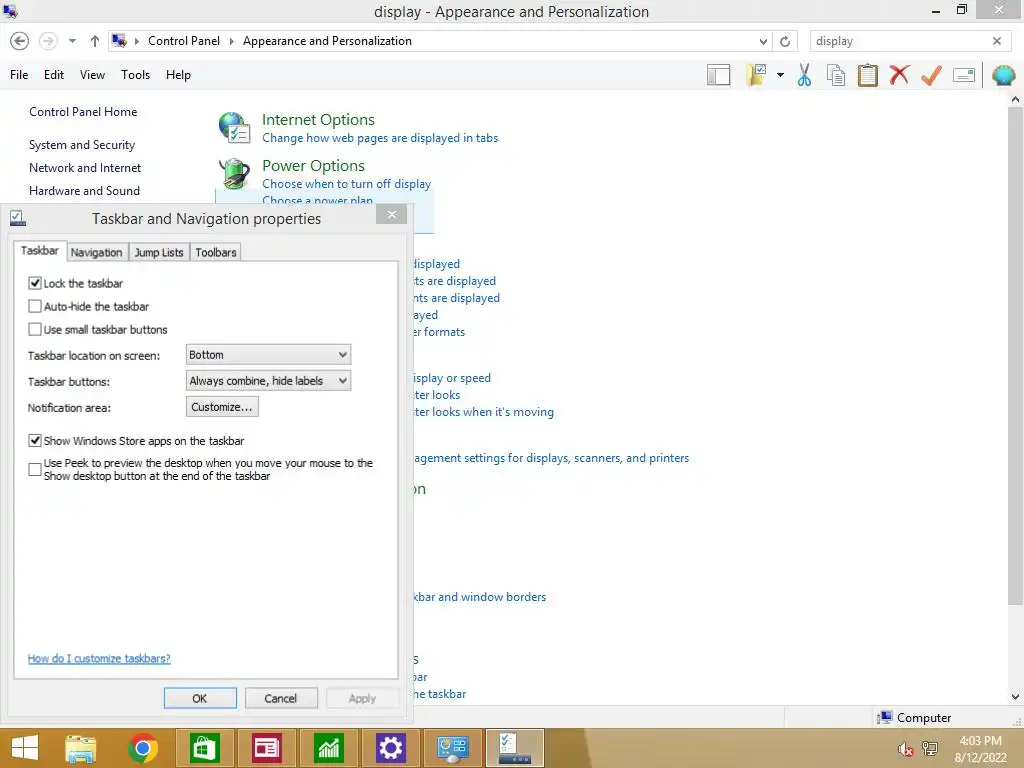Image resolution: width=1024 pixels, height=768 pixels.
Task: Refresh the Control Panel view
Action: click(x=785, y=41)
